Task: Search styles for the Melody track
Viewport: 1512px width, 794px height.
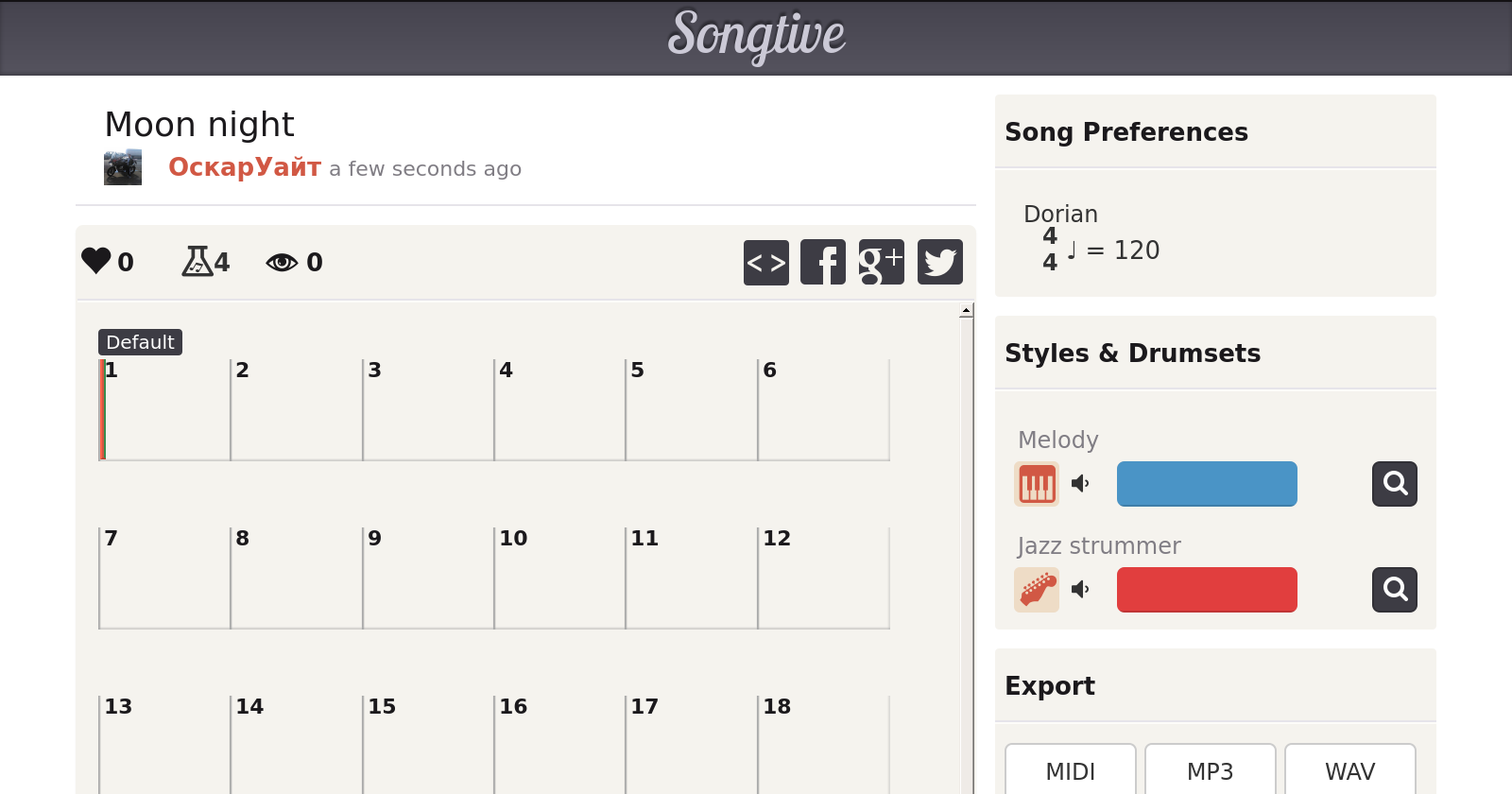Action: point(1394,484)
